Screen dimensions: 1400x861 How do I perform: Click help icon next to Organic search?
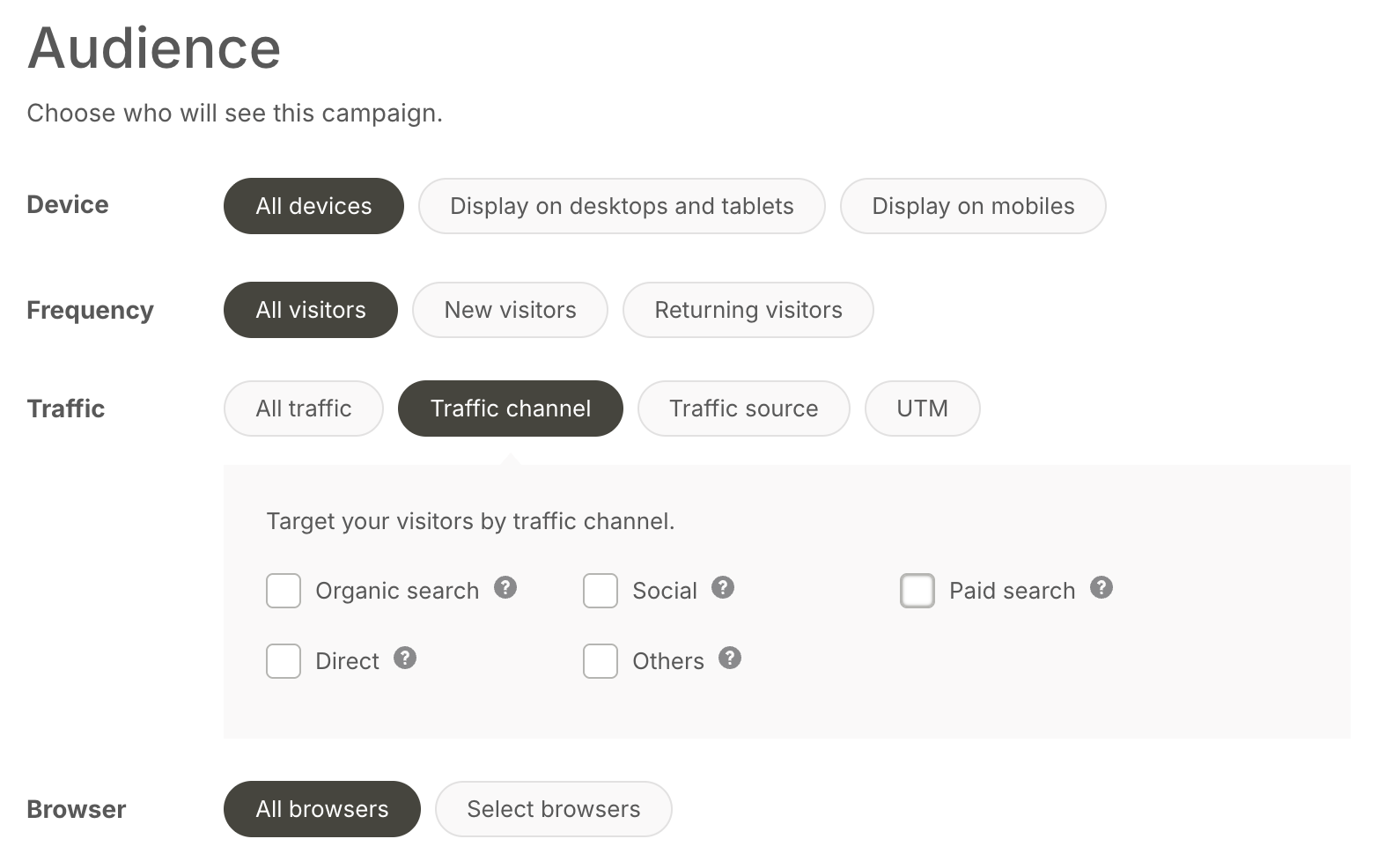point(505,588)
